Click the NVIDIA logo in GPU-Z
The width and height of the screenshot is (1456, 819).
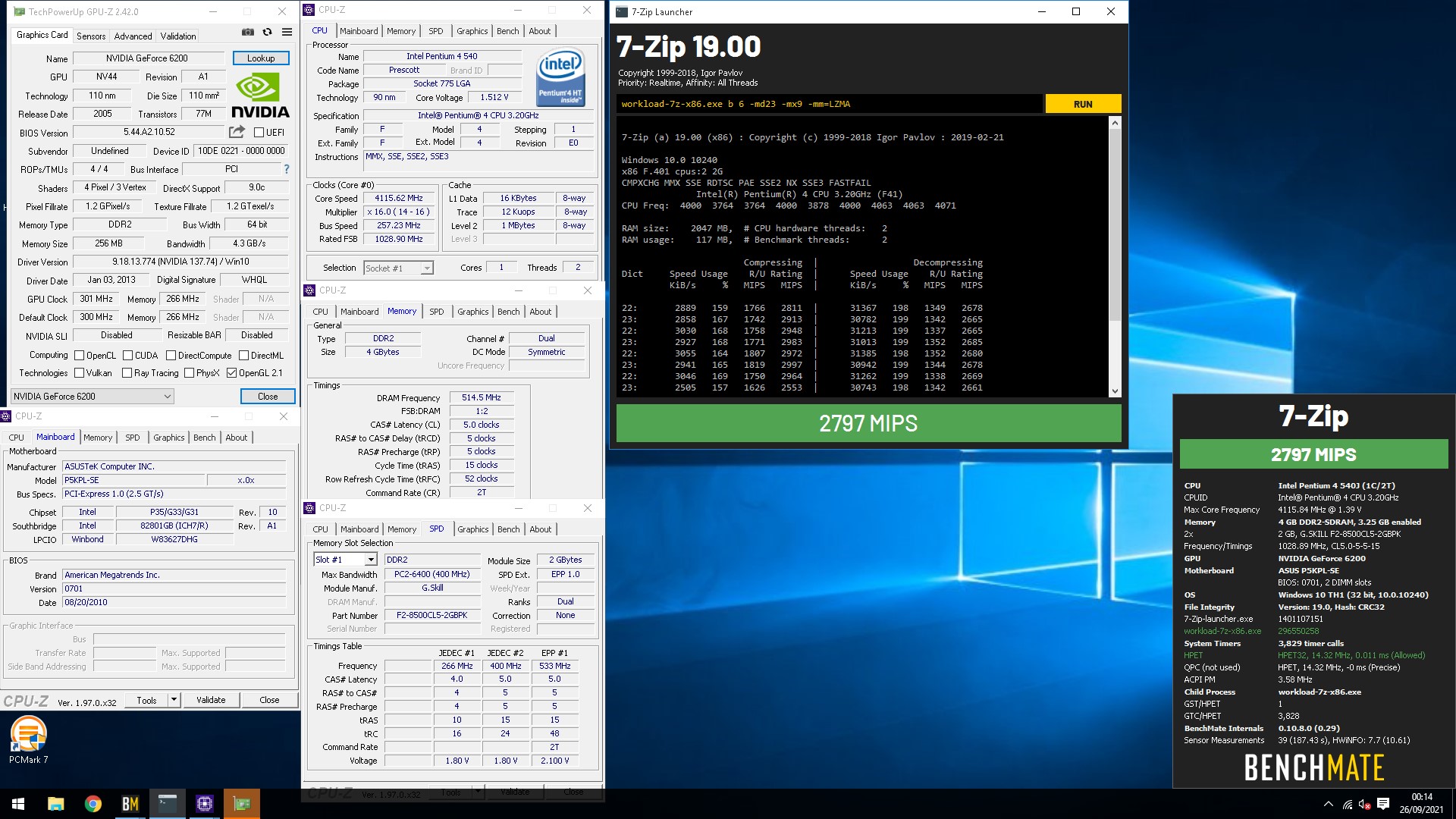pyautogui.click(x=260, y=96)
